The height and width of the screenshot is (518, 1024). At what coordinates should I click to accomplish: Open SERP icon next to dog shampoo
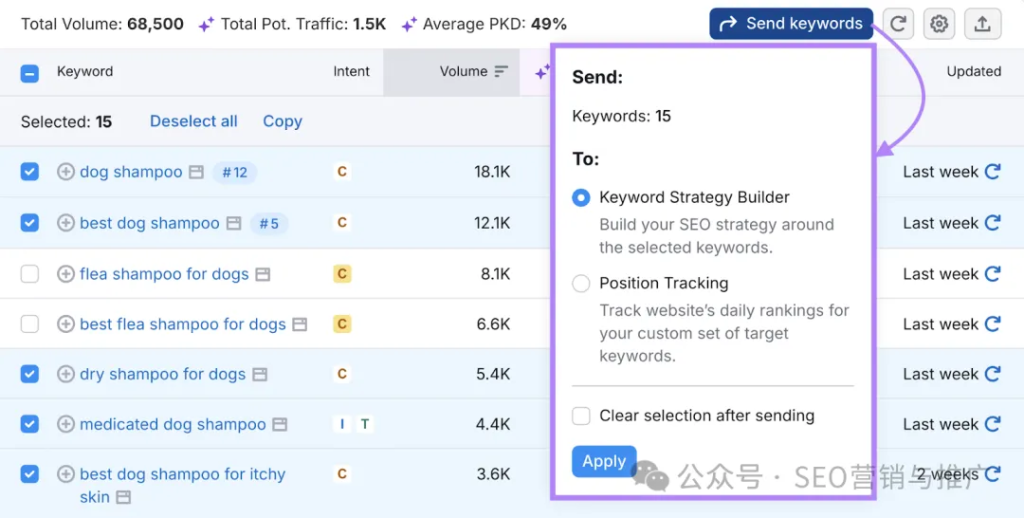click(x=196, y=172)
